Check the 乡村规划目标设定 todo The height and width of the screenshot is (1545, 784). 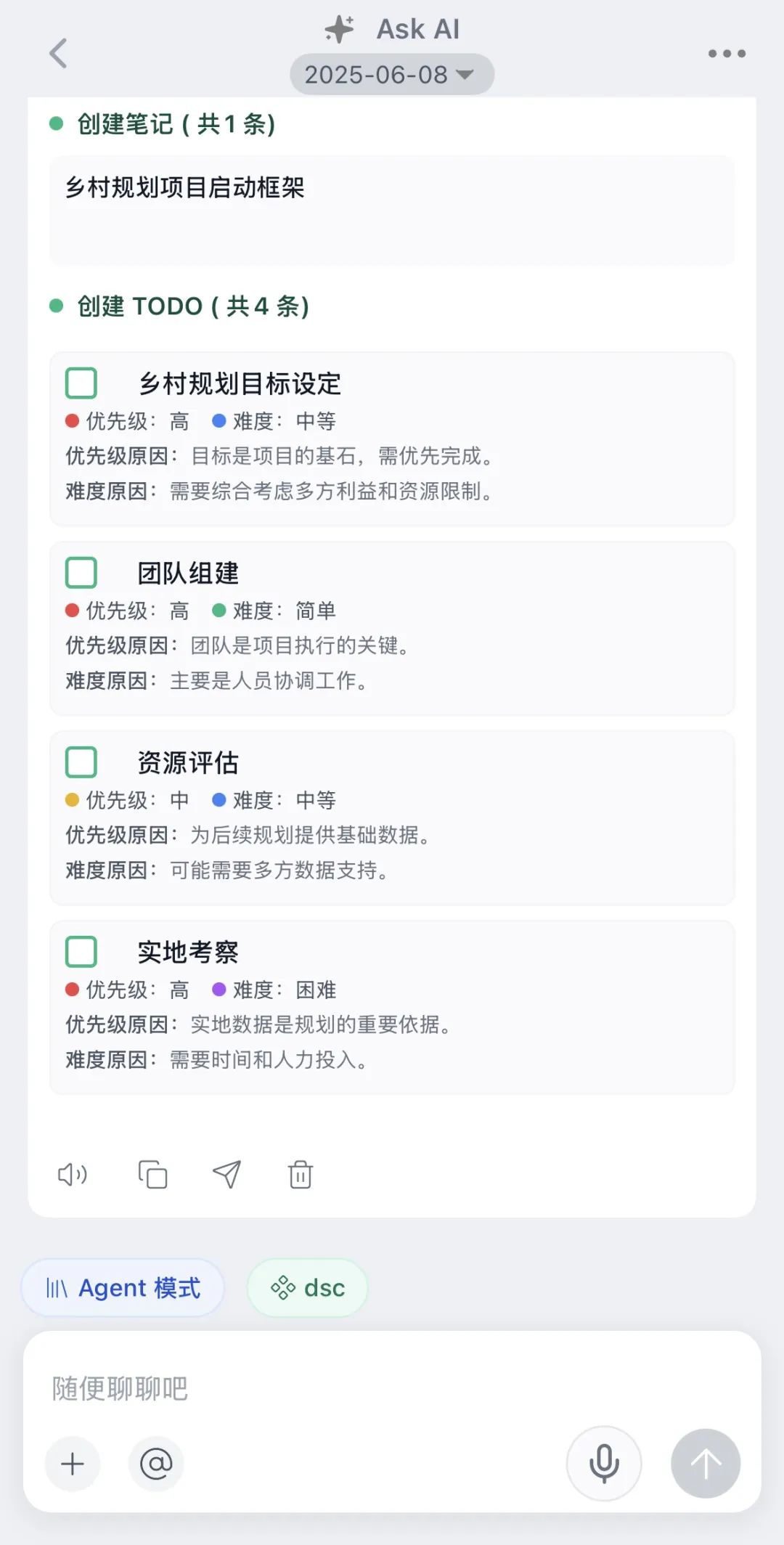pos(81,383)
